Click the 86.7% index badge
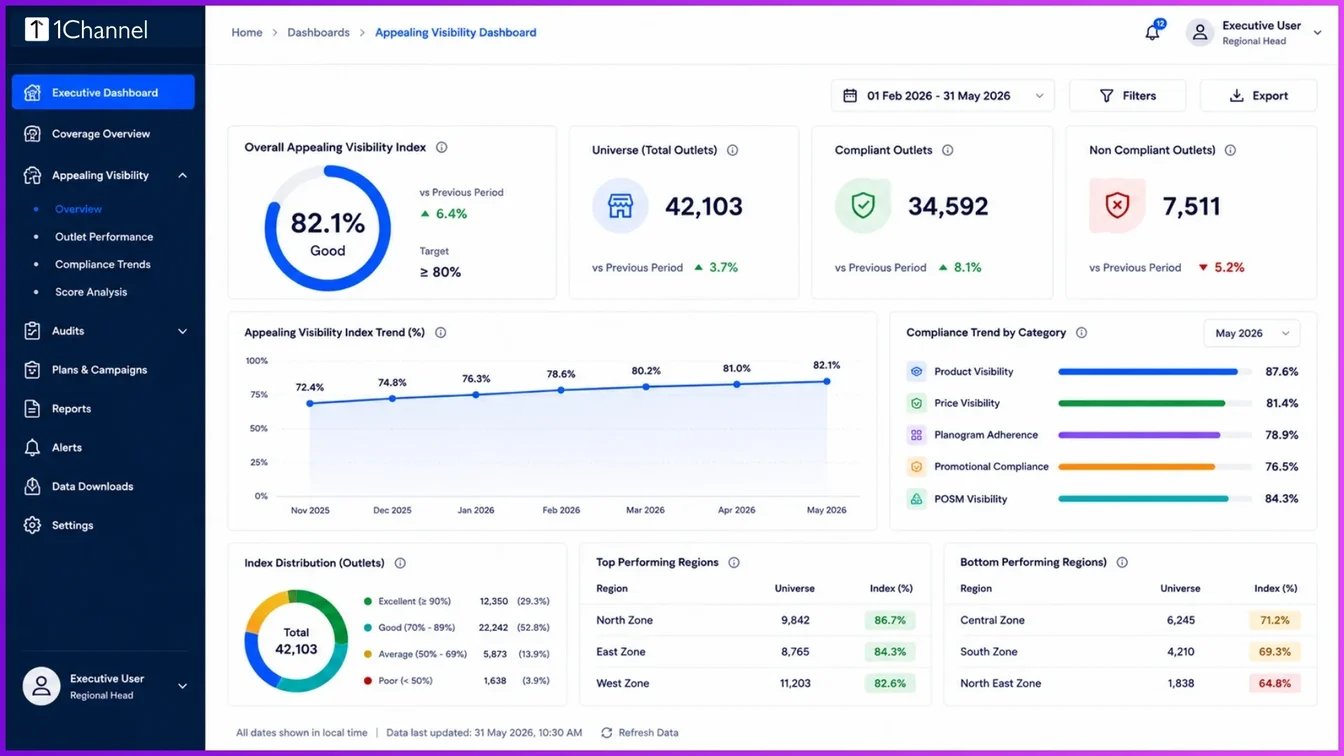 coord(890,621)
